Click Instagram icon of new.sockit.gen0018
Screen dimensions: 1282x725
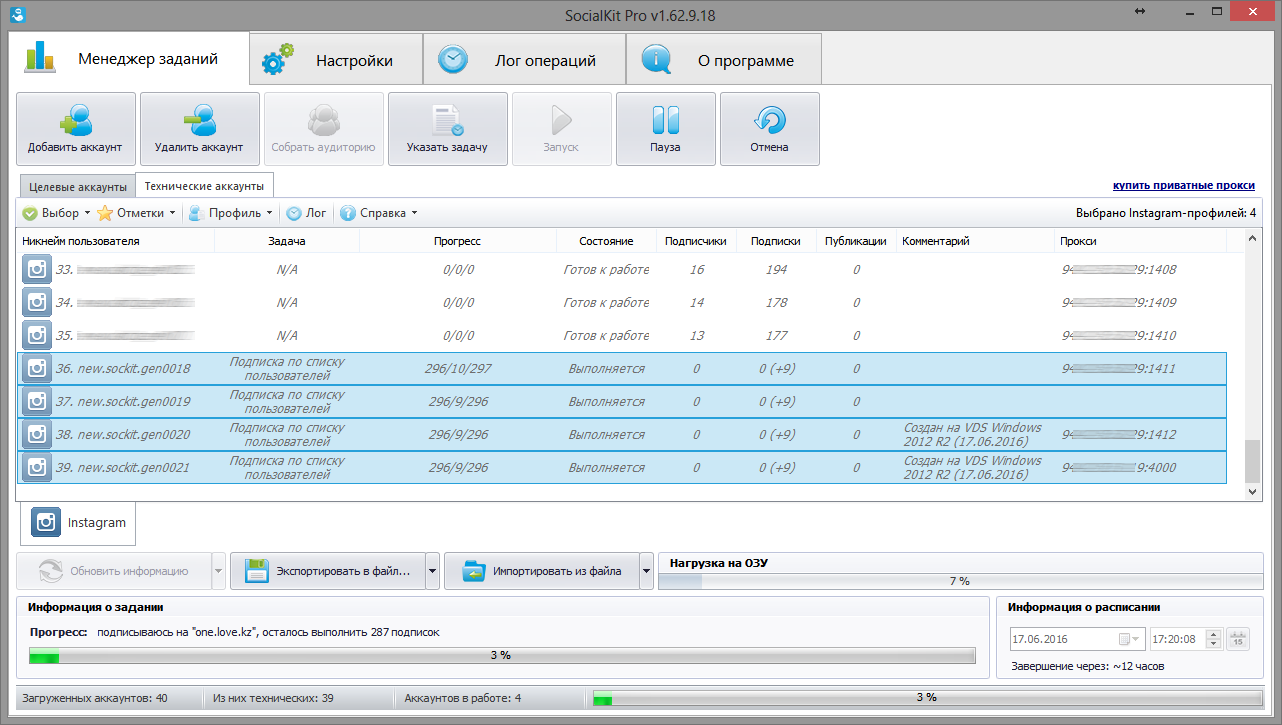point(37,369)
